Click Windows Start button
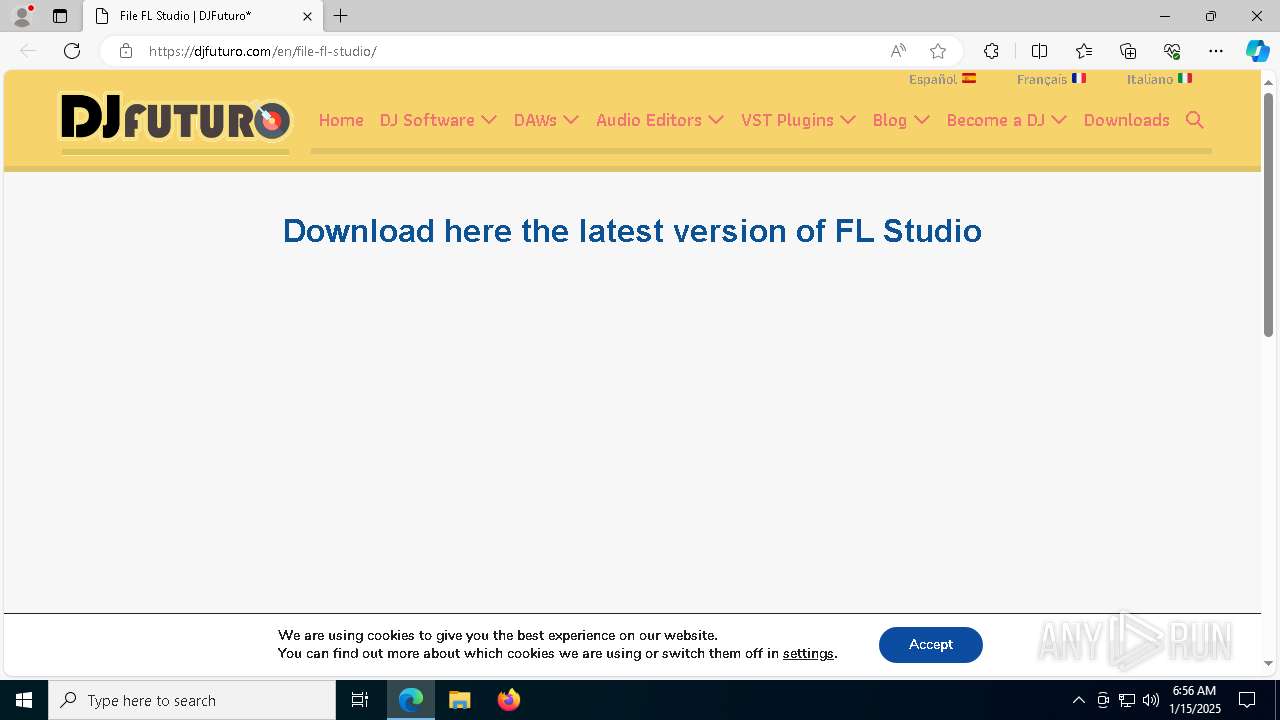 (x=24, y=700)
